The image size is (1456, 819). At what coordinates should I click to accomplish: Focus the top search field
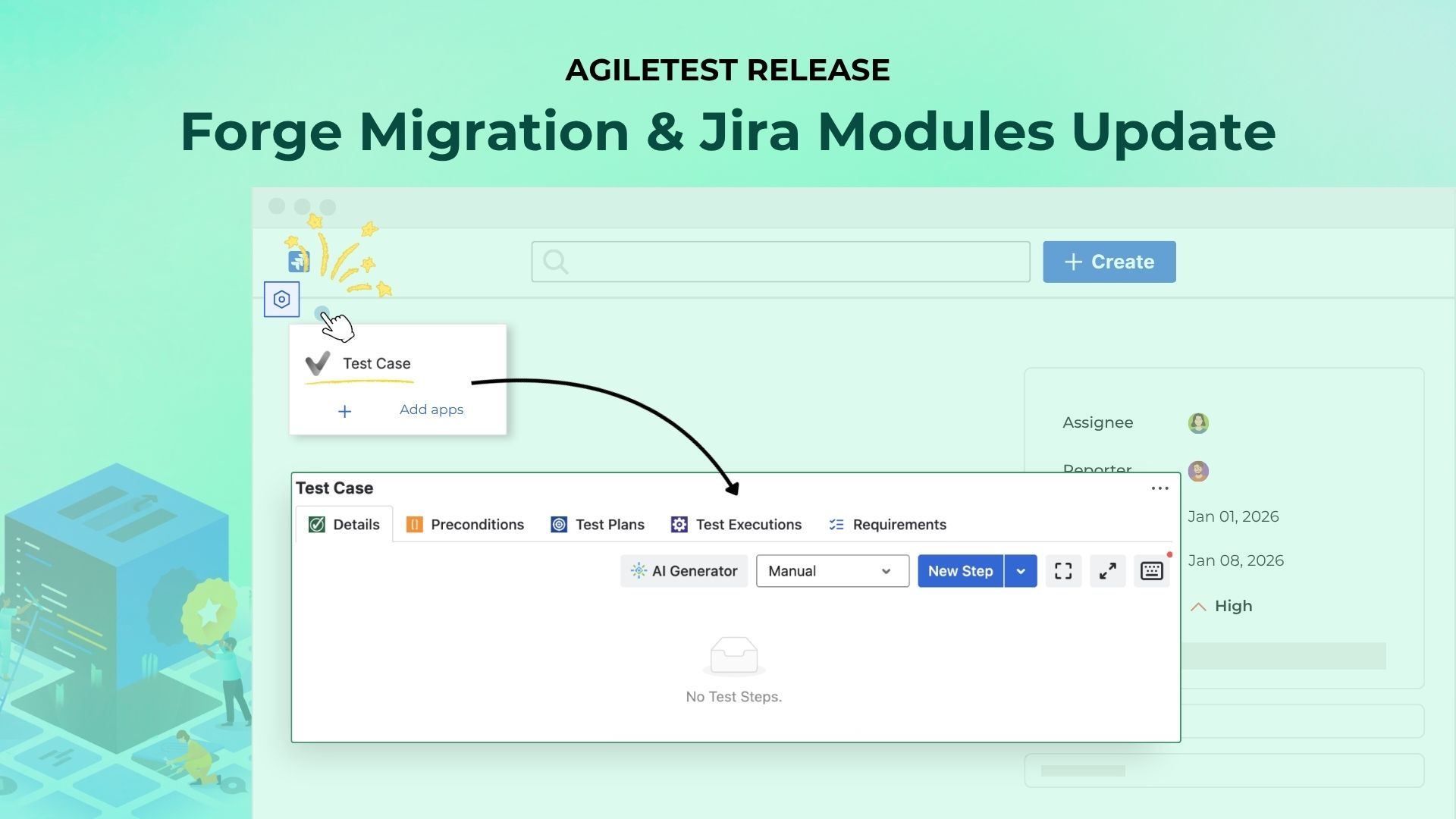(x=780, y=262)
